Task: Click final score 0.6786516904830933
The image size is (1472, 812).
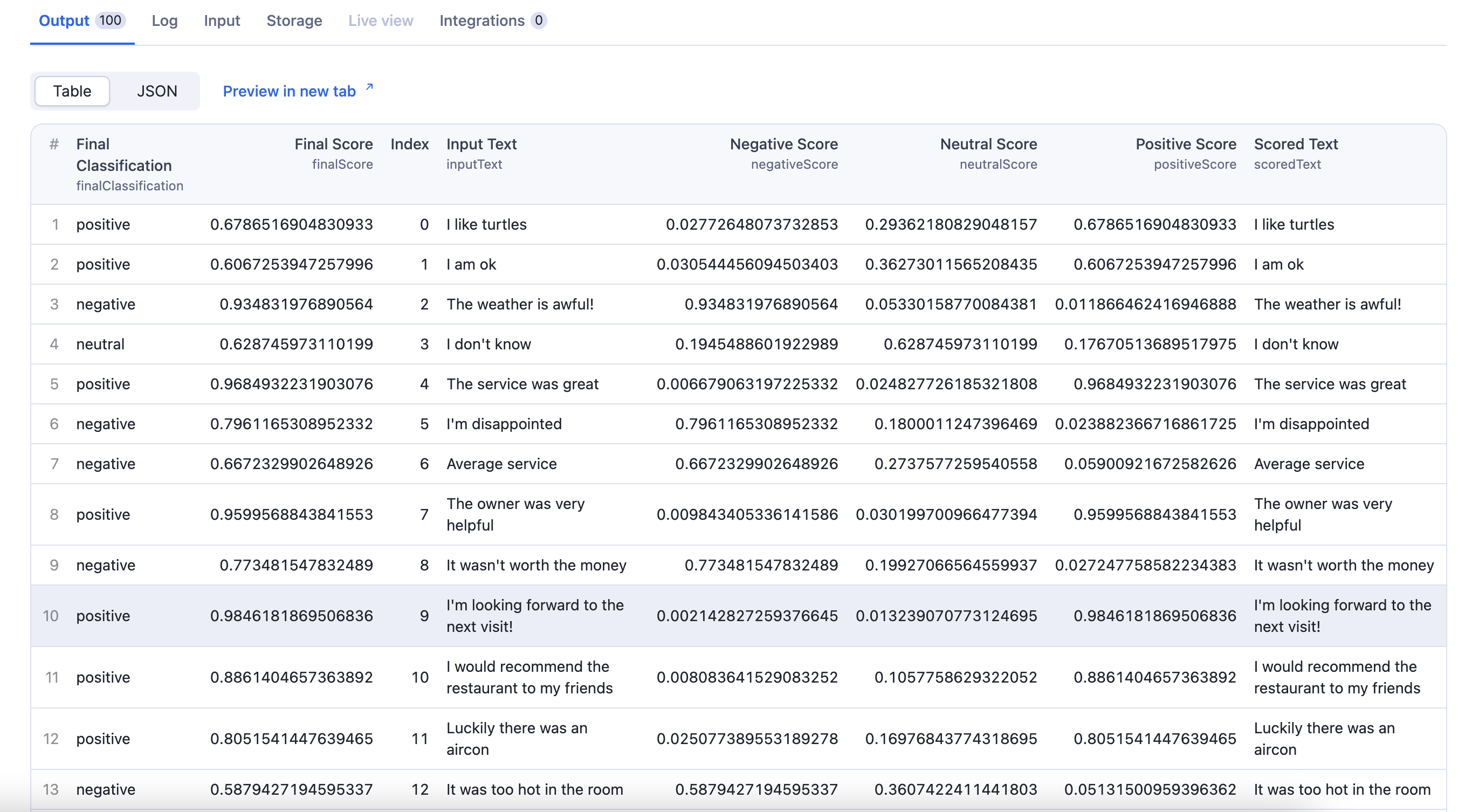Action: pos(291,224)
